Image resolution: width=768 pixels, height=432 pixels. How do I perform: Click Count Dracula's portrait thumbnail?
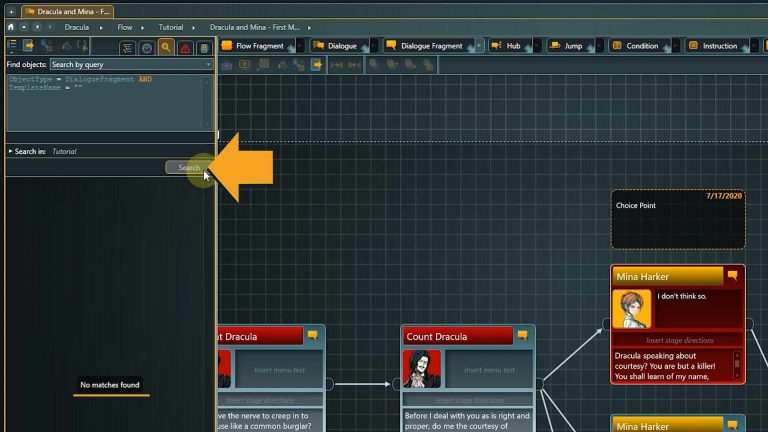click(x=422, y=368)
